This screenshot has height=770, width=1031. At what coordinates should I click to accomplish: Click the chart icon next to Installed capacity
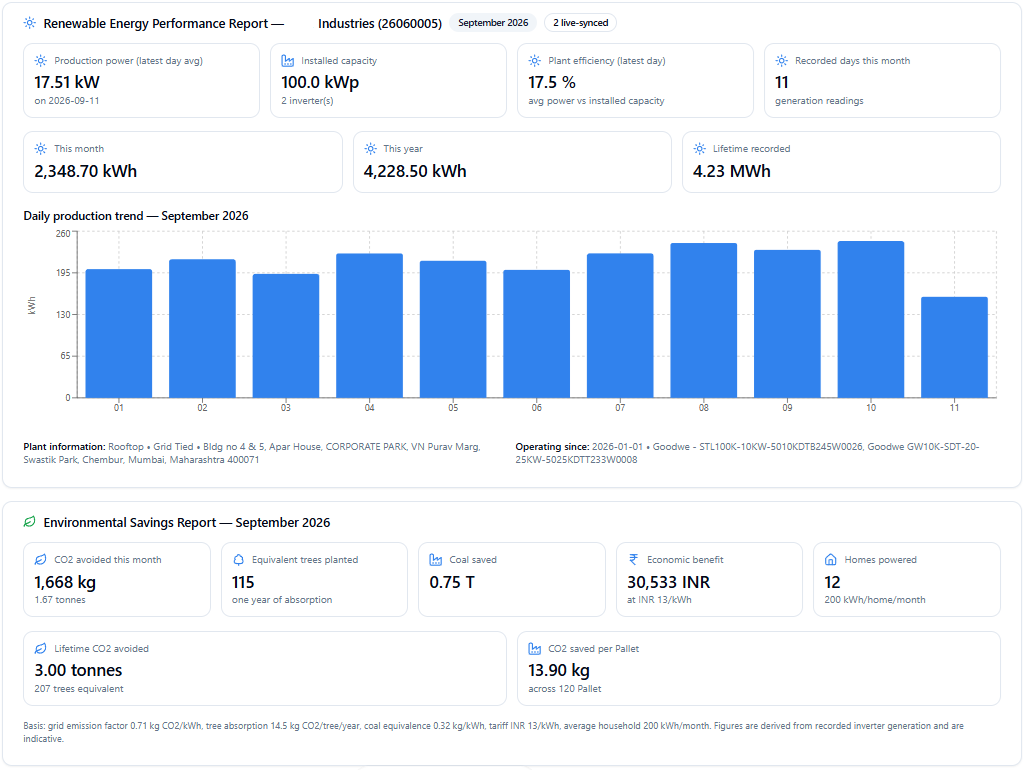click(287, 60)
